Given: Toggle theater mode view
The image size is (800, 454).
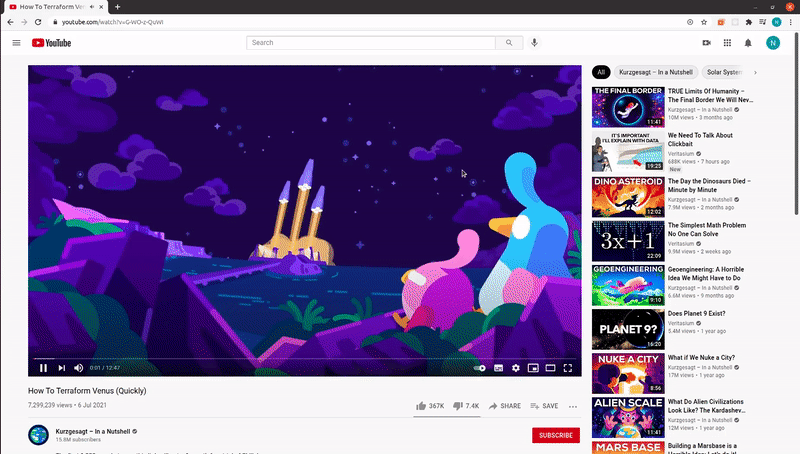Looking at the screenshot, I should pos(550,368).
